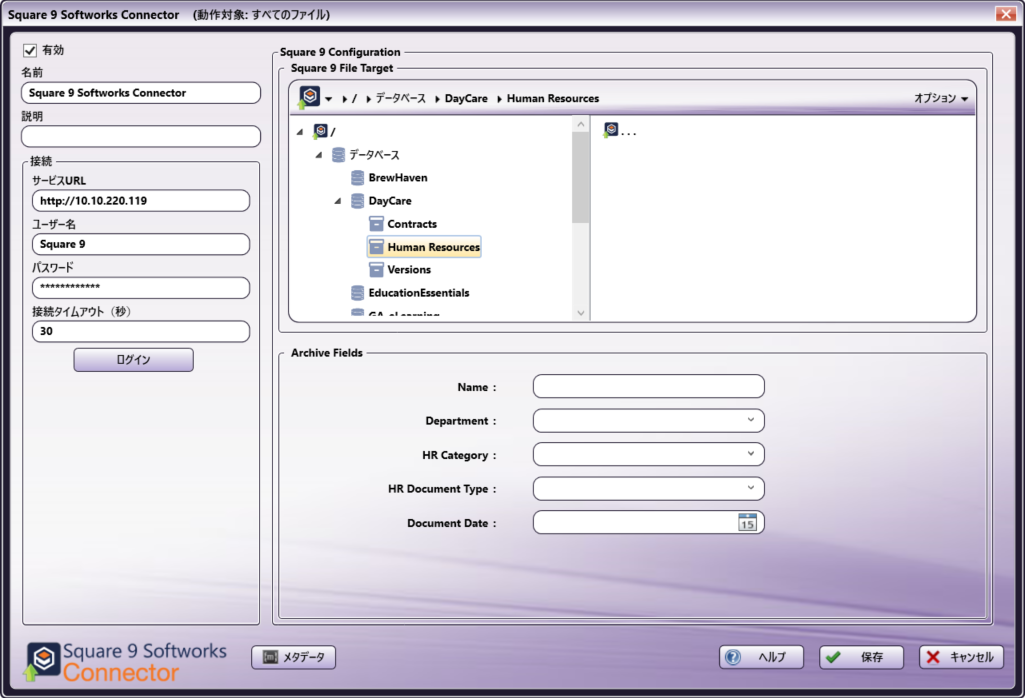Collapse the DayCare tree node
The image size is (1025, 698).
338,201
